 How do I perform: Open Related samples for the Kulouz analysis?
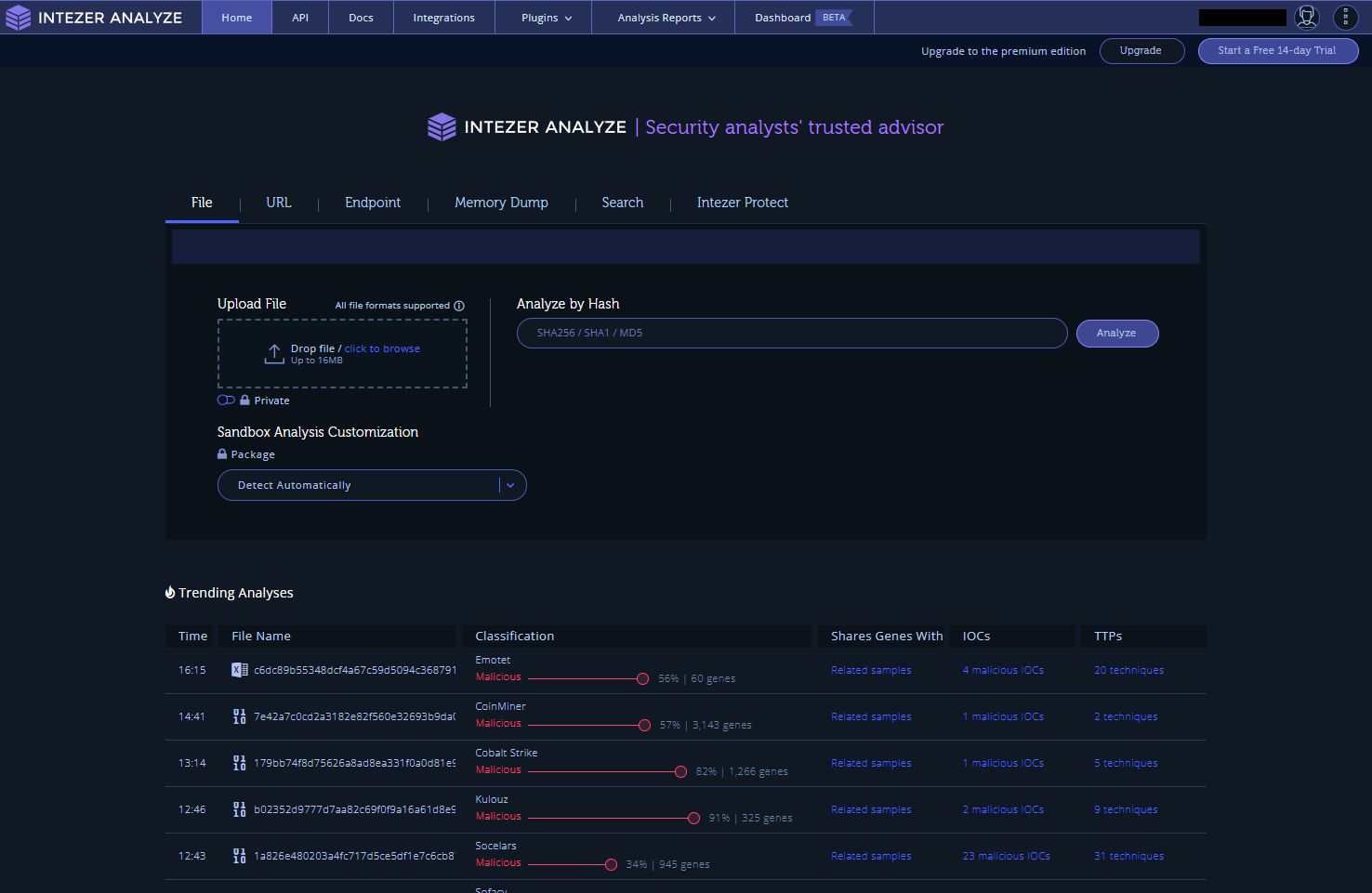click(x=870, y=809)
